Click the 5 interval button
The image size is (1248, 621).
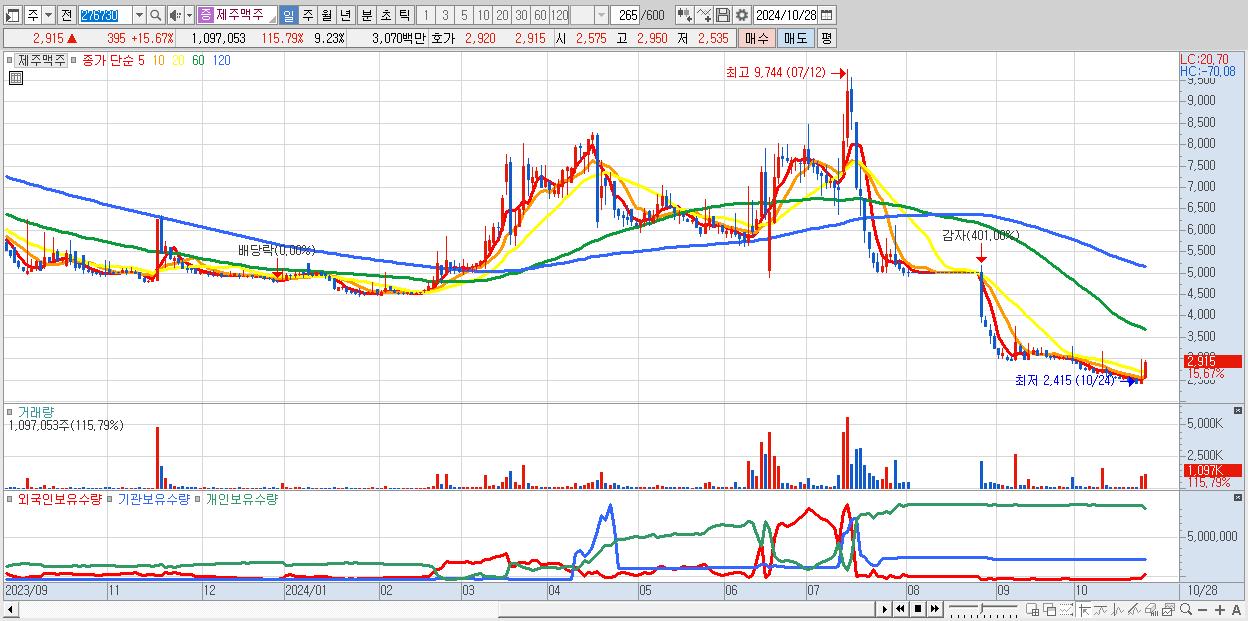click(x=464, y=15)
